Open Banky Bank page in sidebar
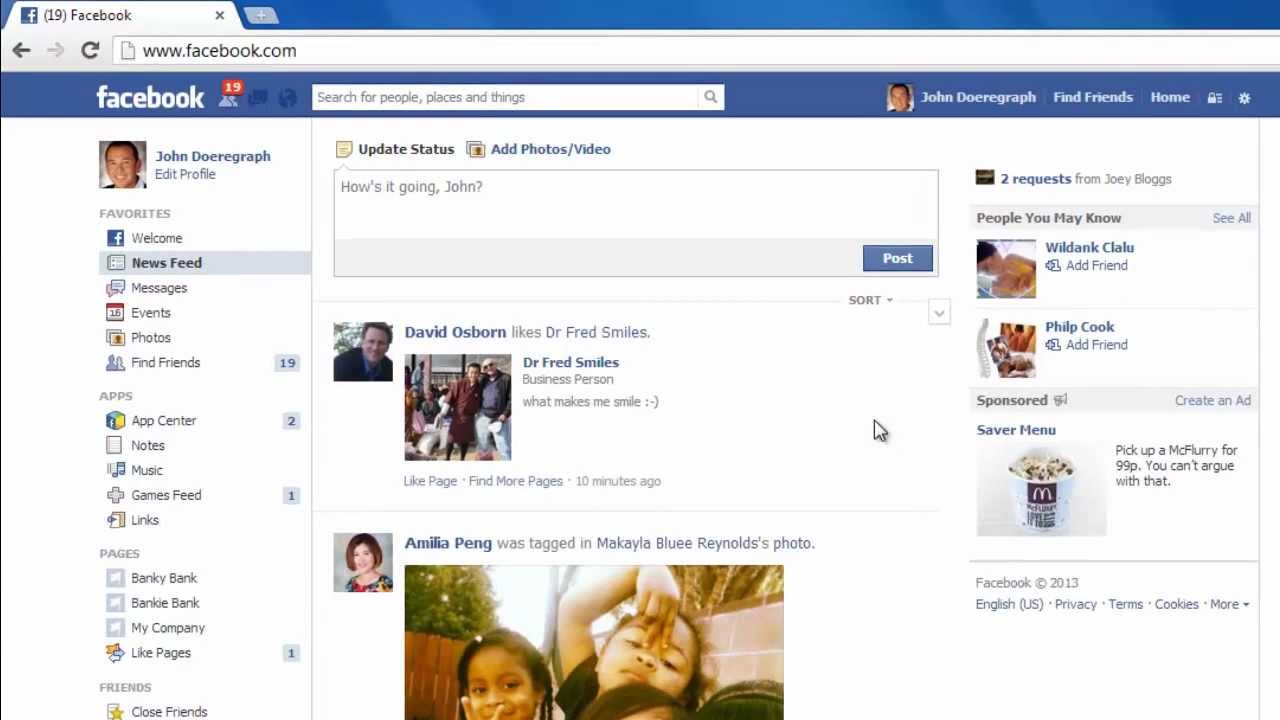 pos(164,578)
